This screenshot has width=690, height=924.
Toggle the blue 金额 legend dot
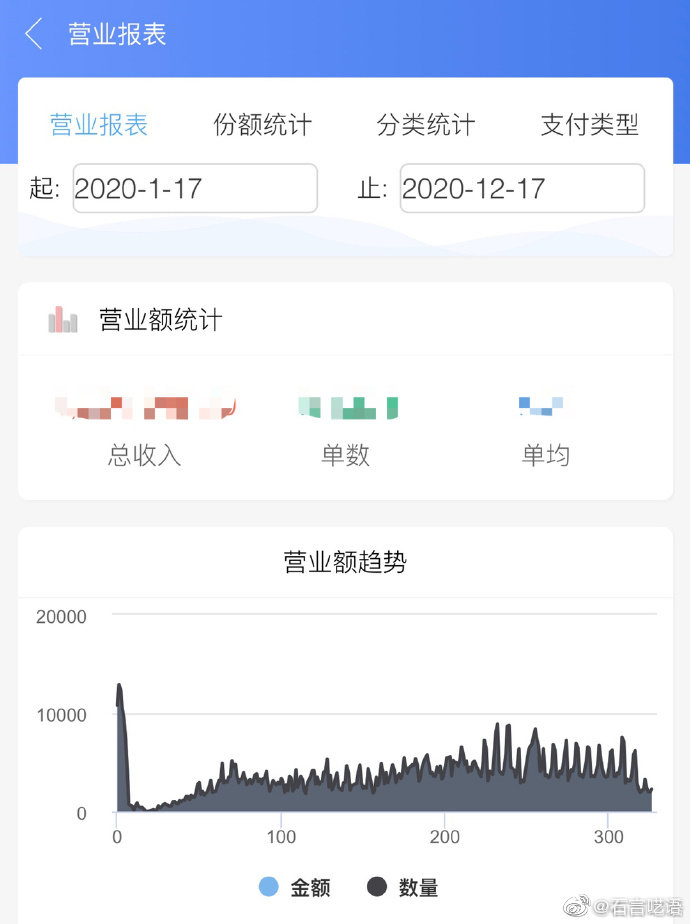[269, 887]
